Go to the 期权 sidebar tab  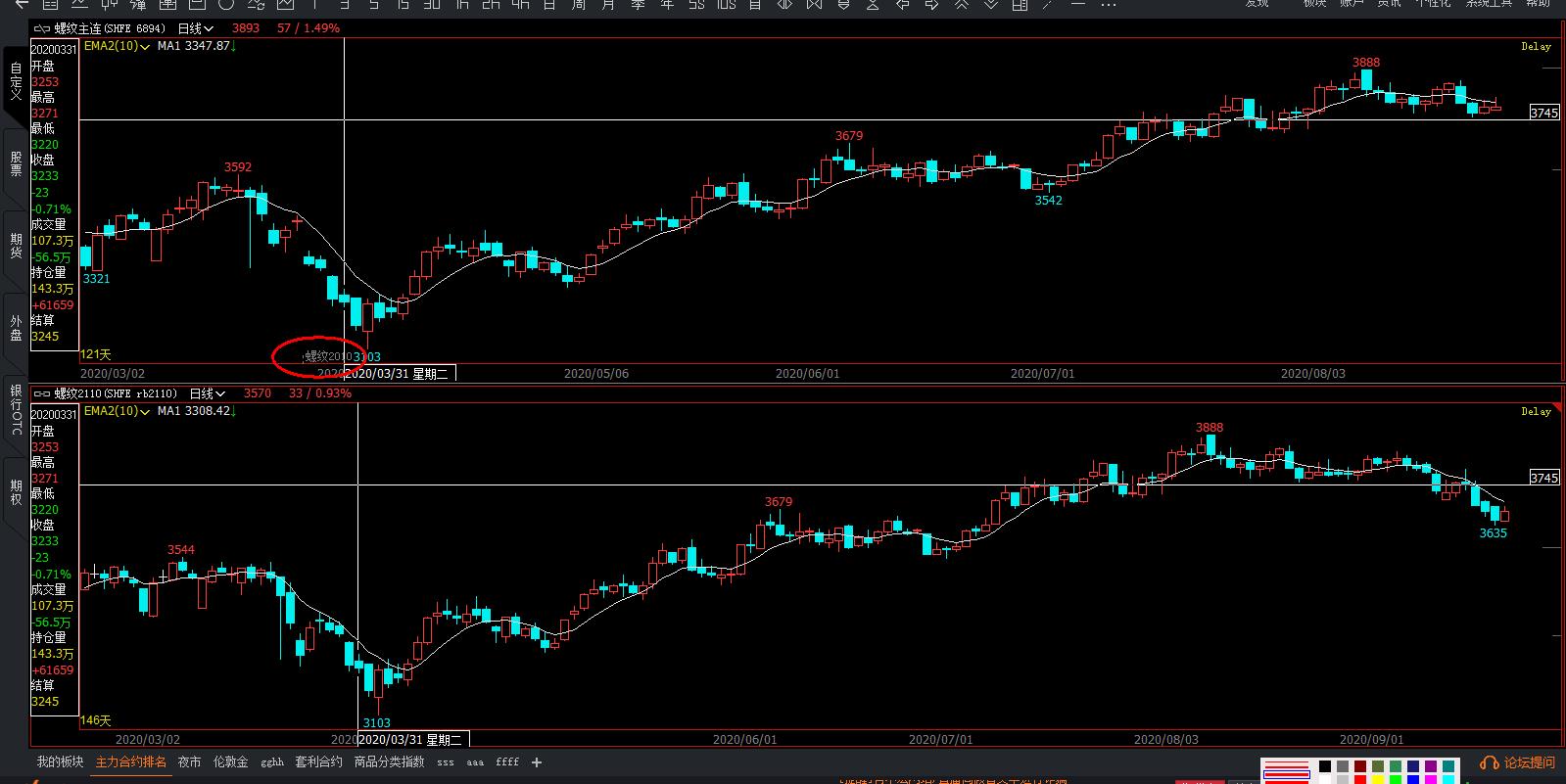point(16,492)
